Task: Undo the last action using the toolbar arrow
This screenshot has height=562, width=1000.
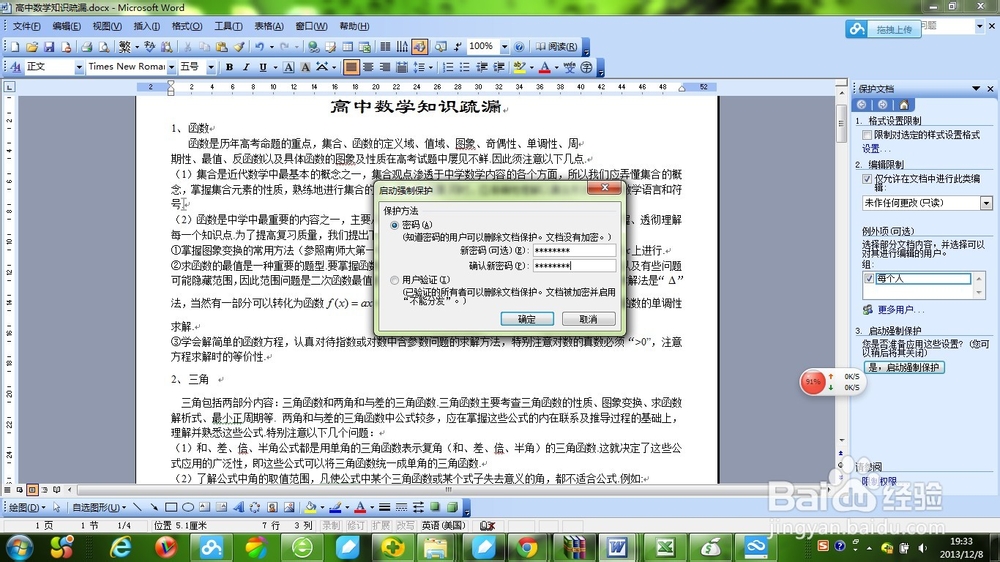Action: [259, 47]
